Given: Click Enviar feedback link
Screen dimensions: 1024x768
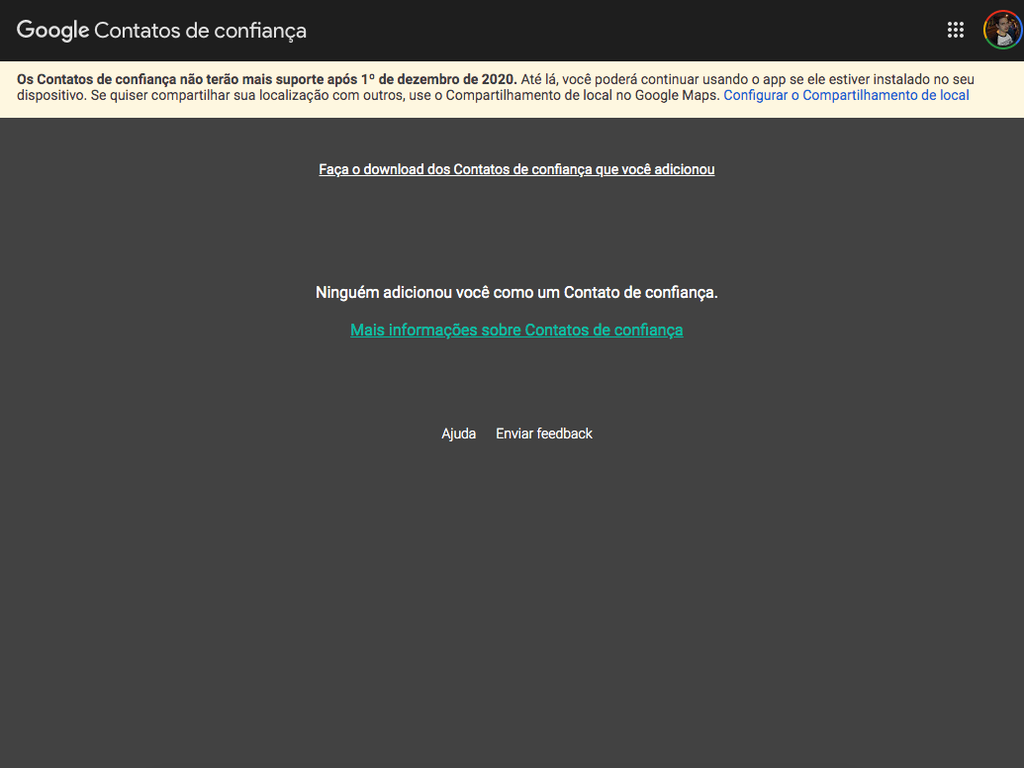Looking at the screenshot, I should pos(544,434).
